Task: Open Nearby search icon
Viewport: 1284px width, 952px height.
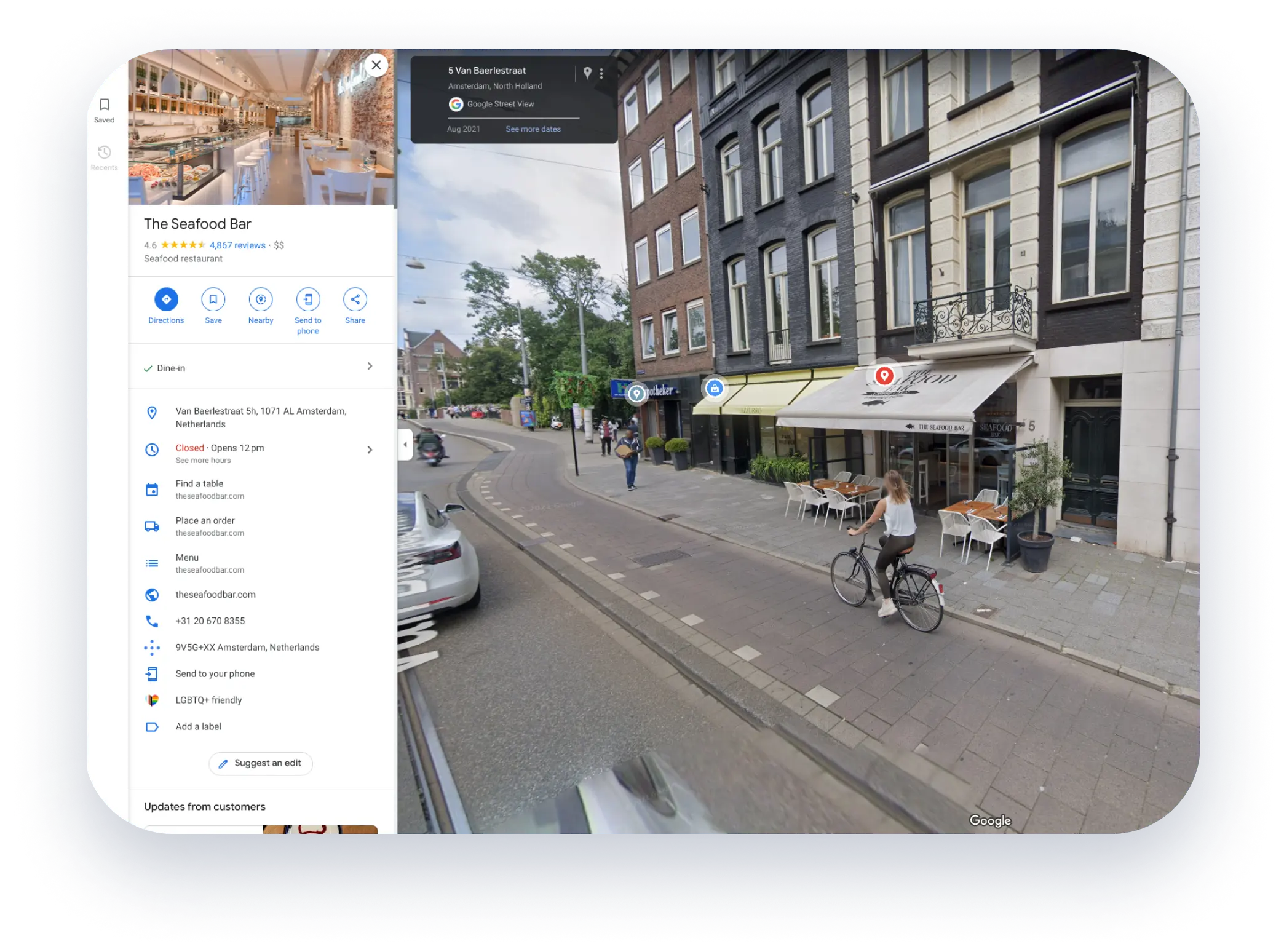Action: [x=261, y=299]
